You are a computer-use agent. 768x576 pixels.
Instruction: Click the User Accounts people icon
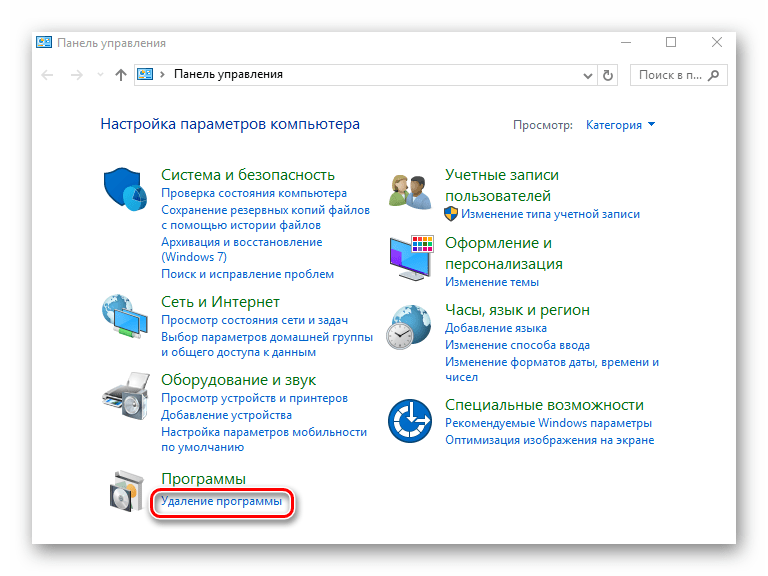coord(410,192)
